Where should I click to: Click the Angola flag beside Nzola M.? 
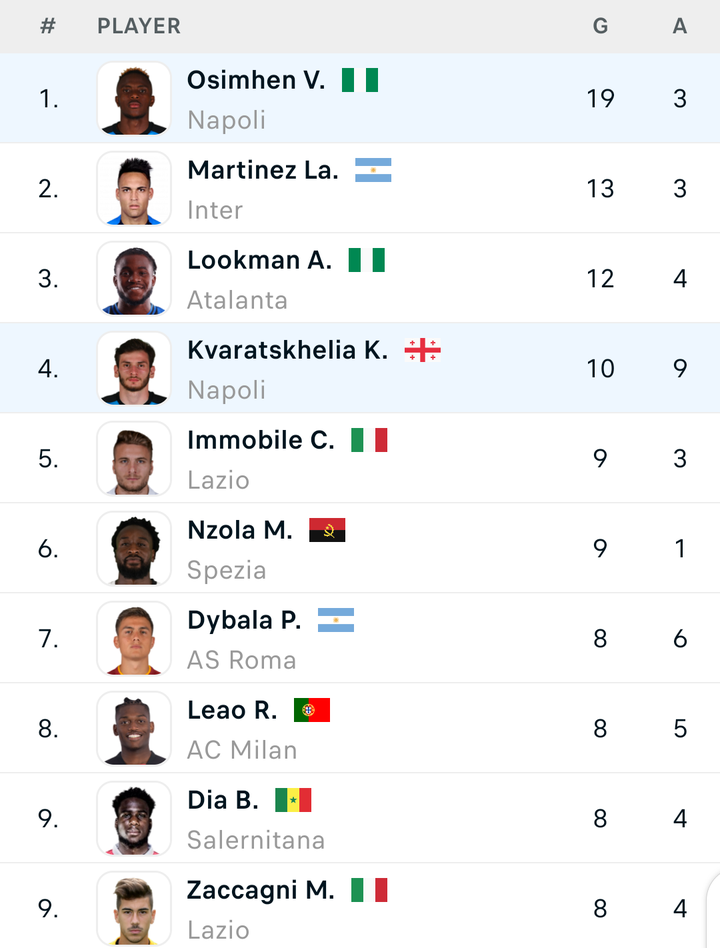pos(327,530)
